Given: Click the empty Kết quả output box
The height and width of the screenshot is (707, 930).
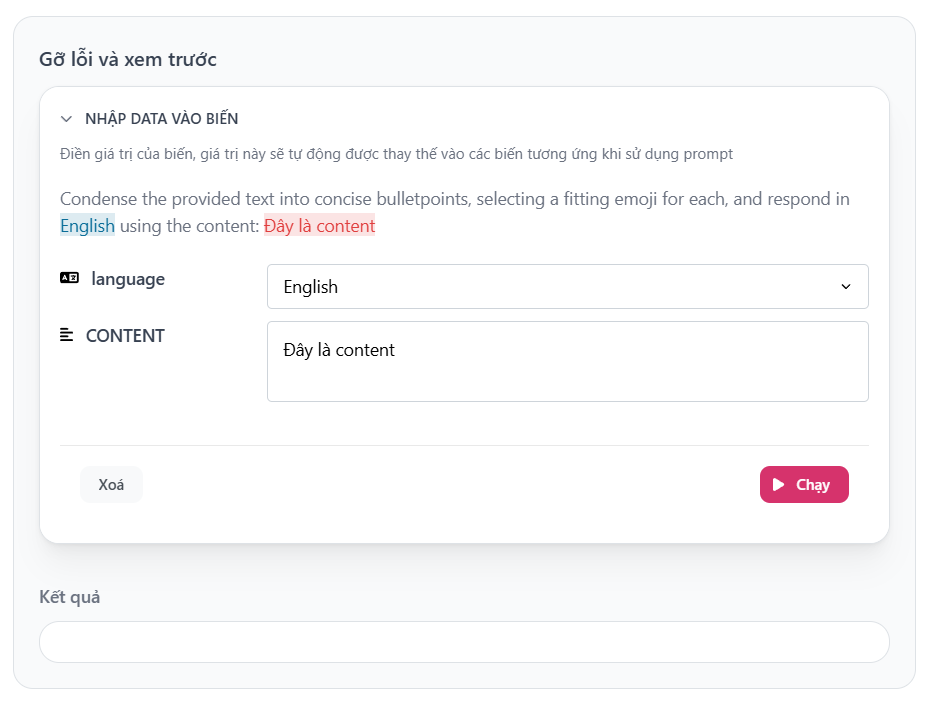Looking at the screenshot, I should click(x=464, y=642).
